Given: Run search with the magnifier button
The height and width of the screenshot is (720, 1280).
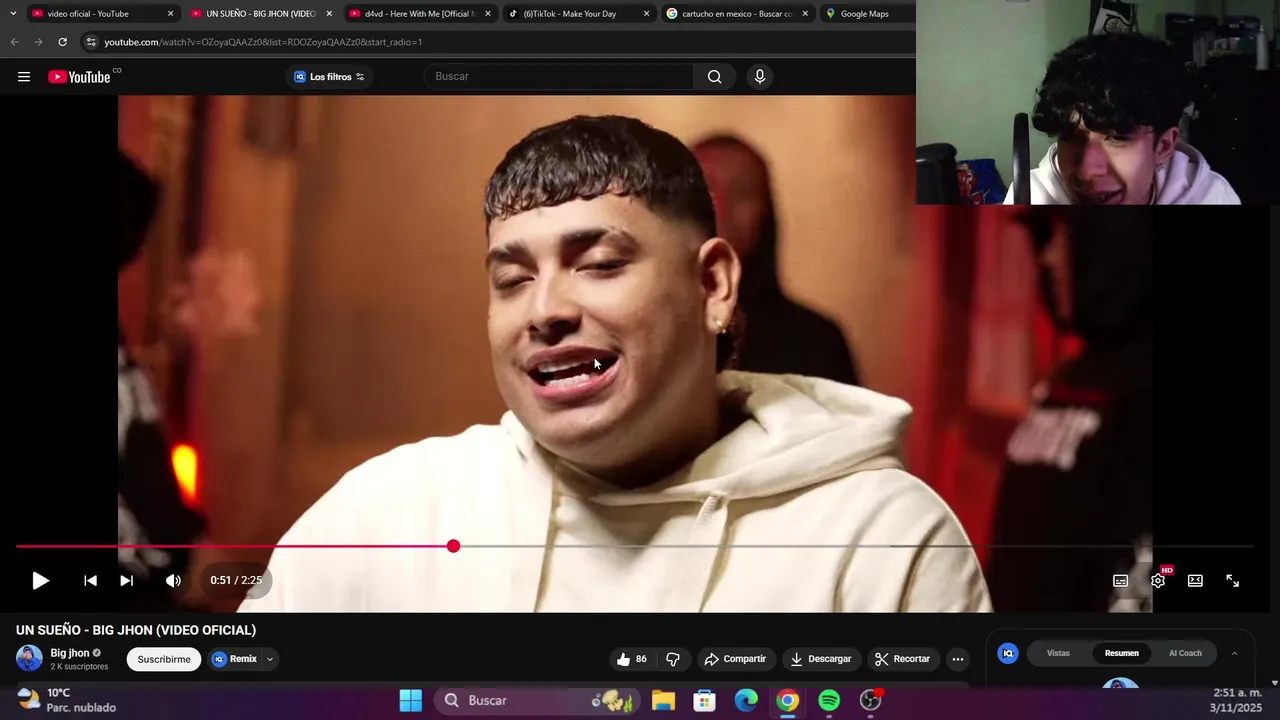Looking at the screenshot, I should 714,77.
